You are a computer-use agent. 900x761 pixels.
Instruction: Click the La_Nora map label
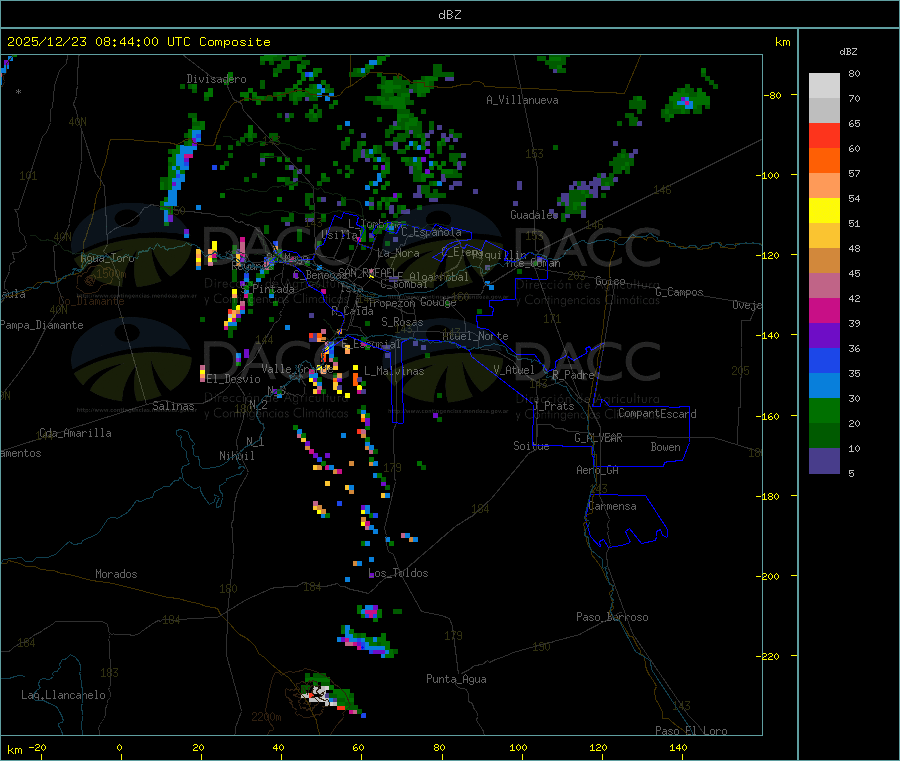[398, 253]
